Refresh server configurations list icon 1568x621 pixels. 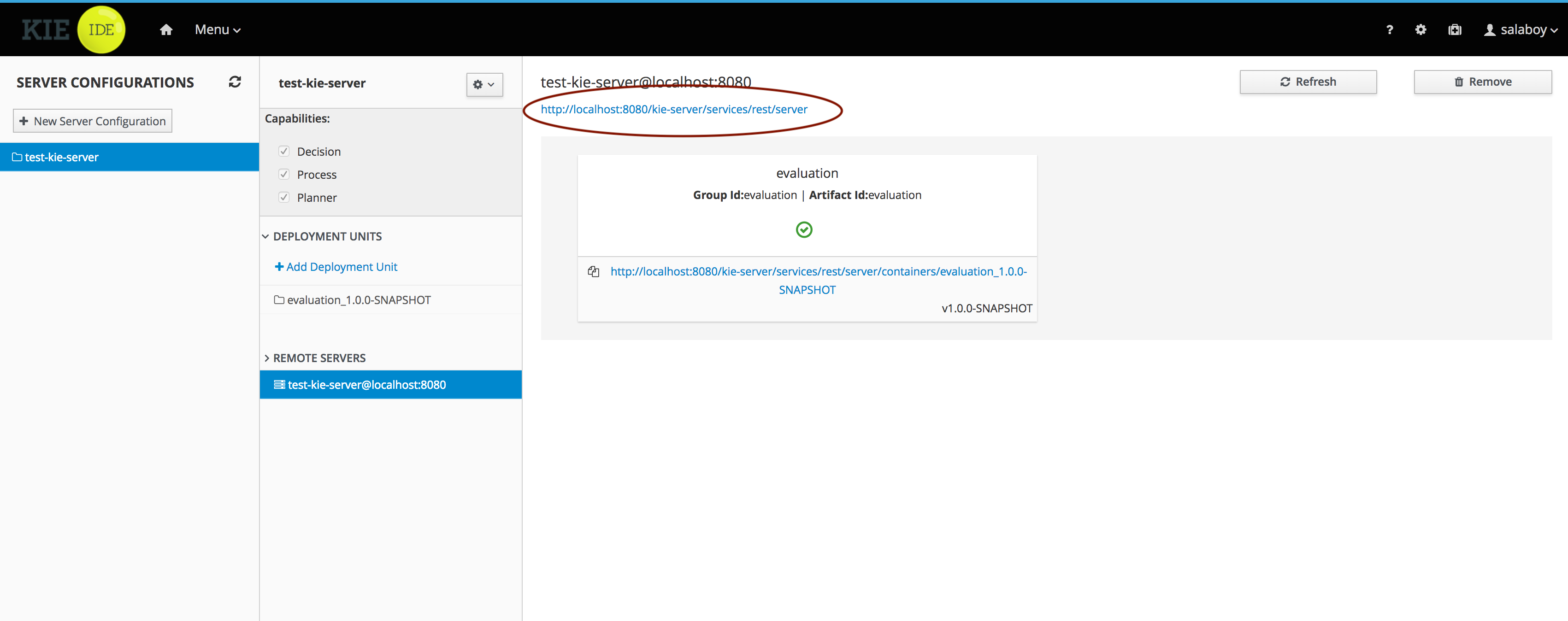click(x=235, y=82)
